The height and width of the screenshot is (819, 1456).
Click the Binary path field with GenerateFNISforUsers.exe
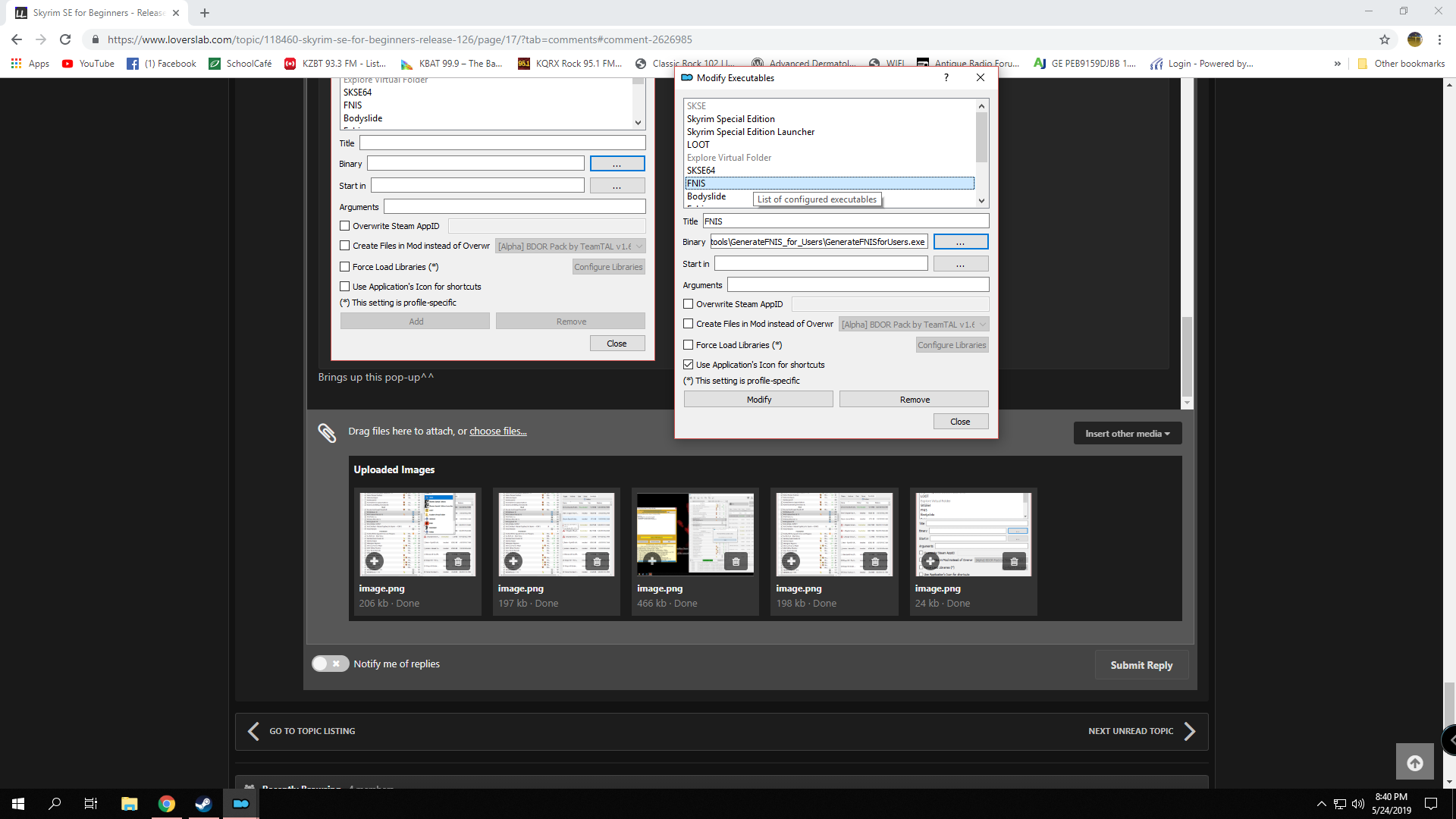click(x=818, y=242)
